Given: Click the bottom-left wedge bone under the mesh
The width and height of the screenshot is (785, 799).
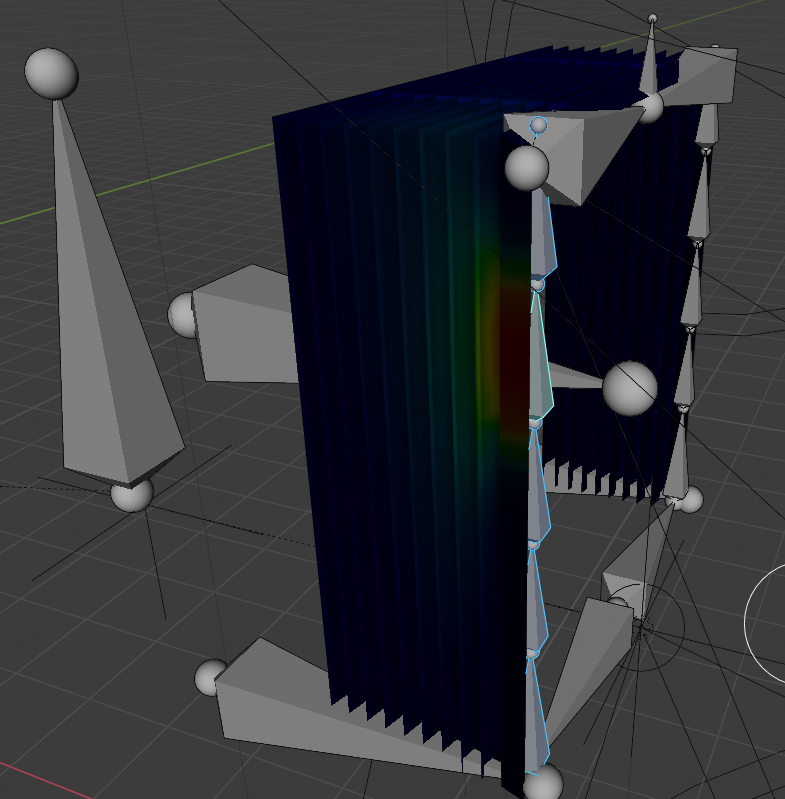Looking at the screenshot, I should [280, 705].
